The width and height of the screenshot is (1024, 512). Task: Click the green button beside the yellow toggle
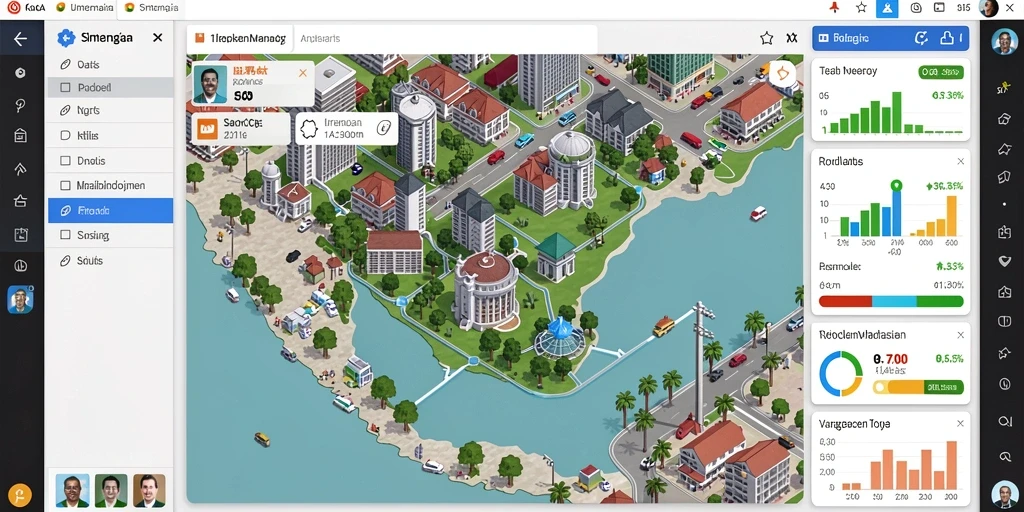(944, 387)
